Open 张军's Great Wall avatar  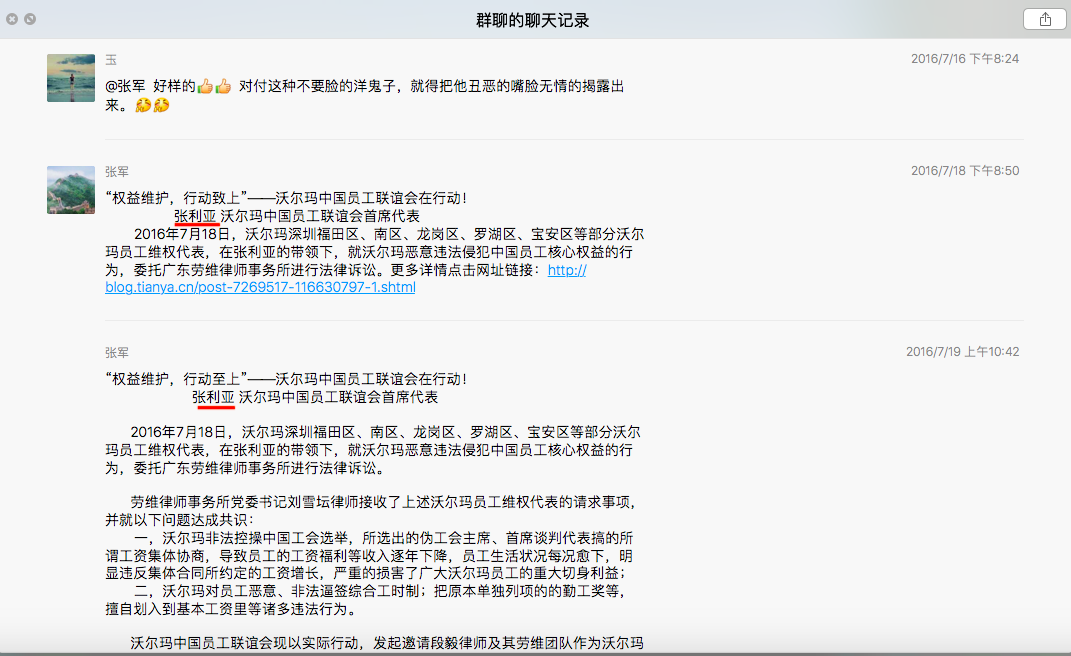(71, 190)
